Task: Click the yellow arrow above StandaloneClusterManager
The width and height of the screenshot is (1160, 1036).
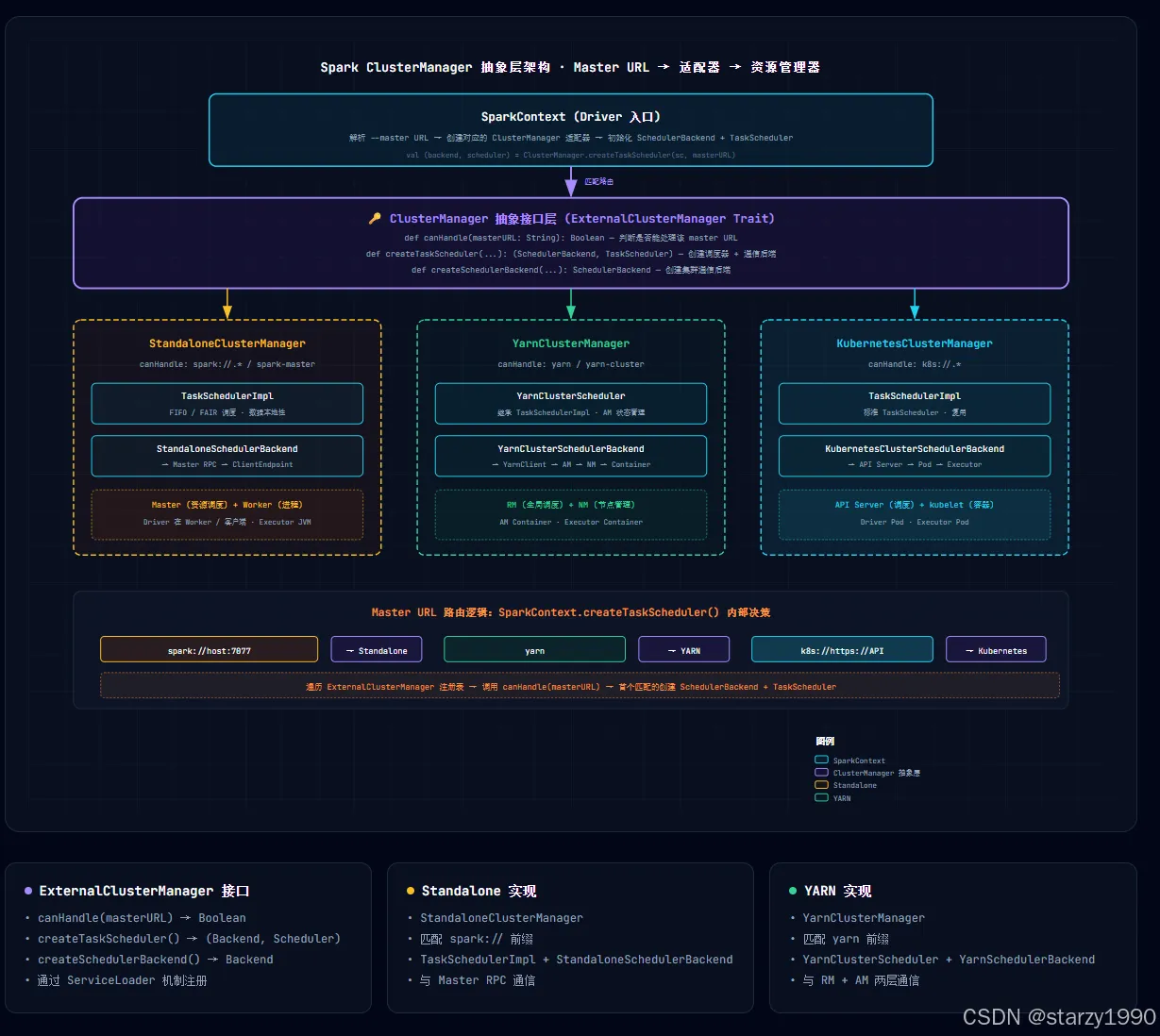Action: pos(227,304)
